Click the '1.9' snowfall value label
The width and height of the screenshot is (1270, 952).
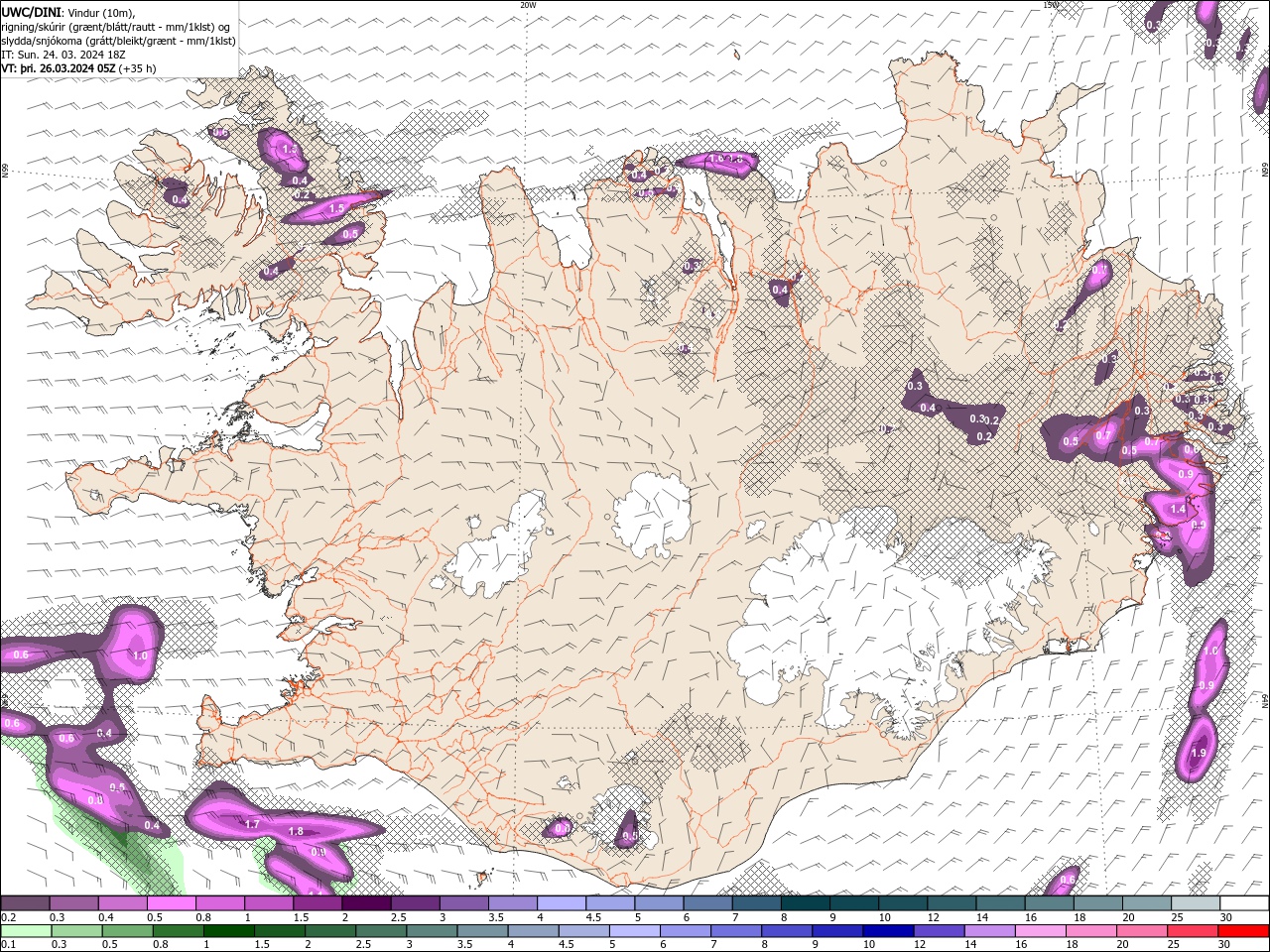click(x=1198, y=754)
